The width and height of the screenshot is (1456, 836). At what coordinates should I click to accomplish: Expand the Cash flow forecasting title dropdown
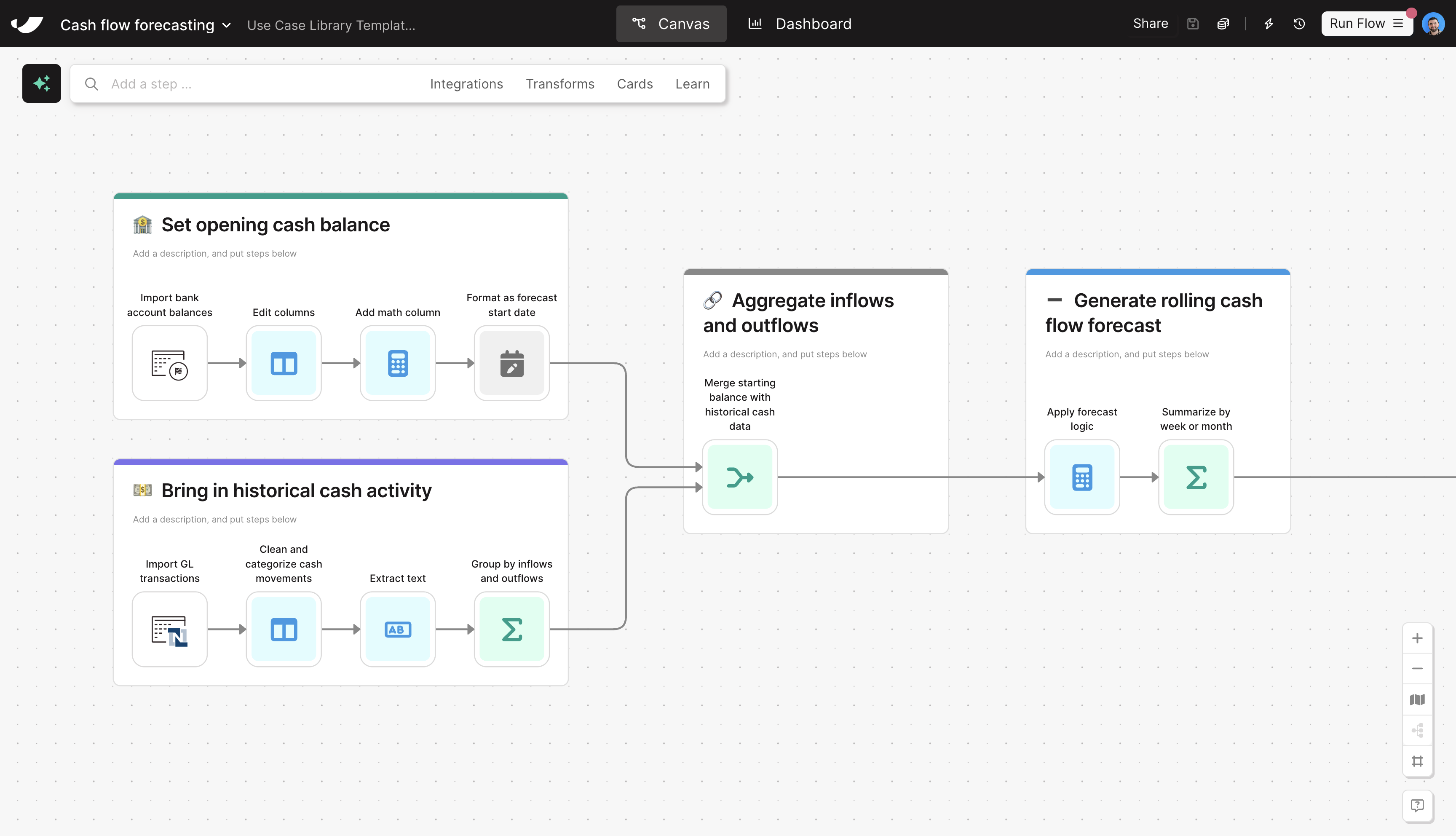[x=226, y=25]
